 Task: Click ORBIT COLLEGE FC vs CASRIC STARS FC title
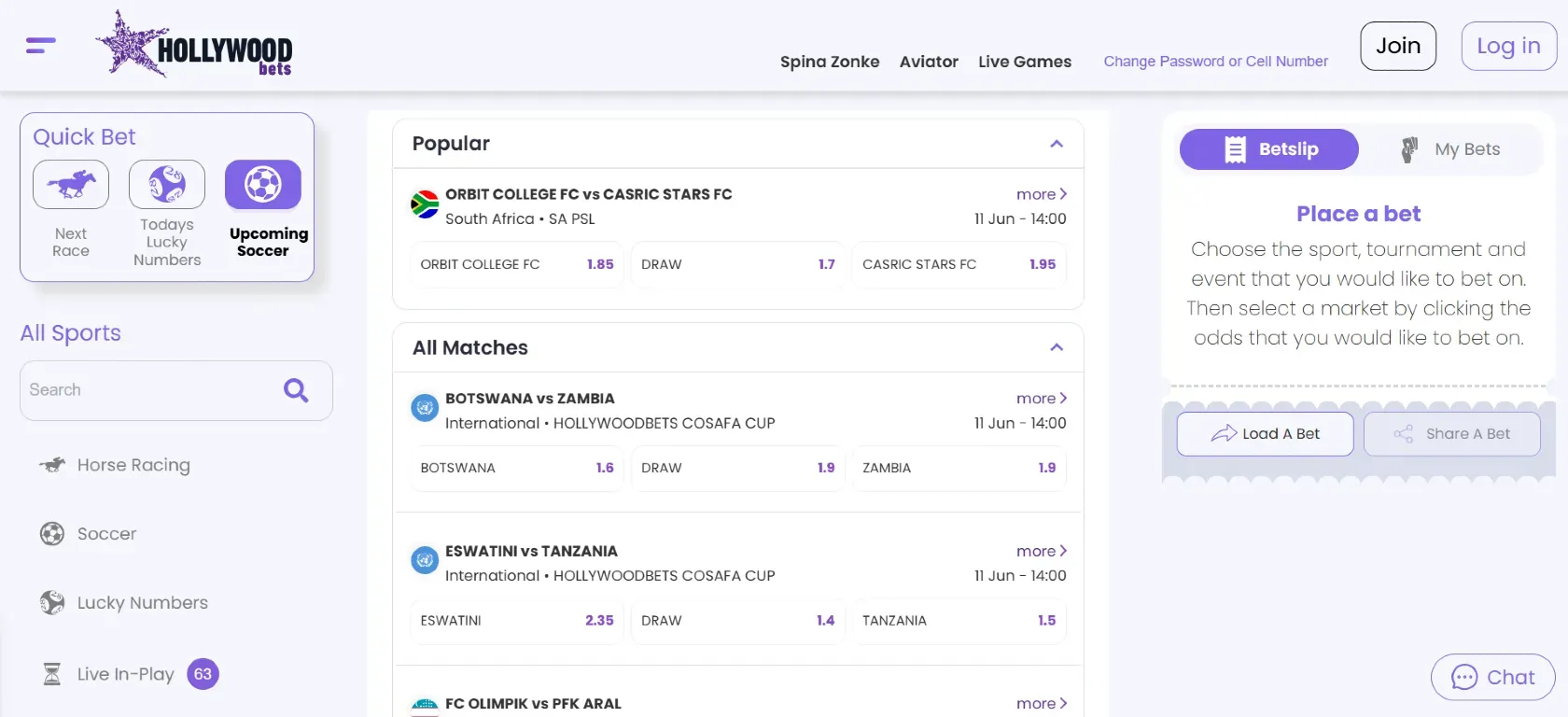589,194
